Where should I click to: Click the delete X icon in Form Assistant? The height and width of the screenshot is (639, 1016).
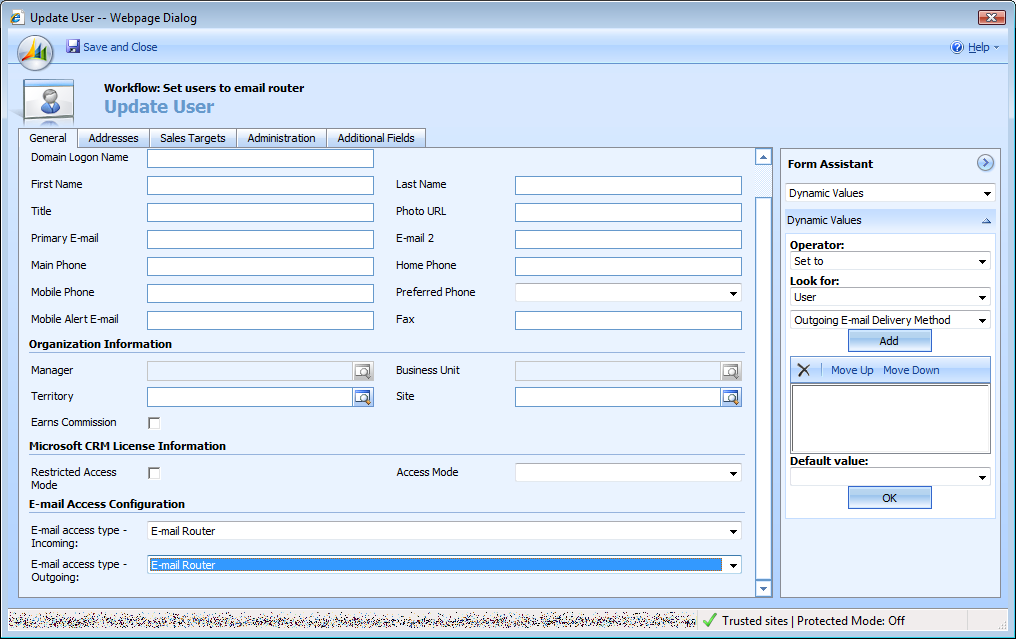click(x=804, y=370)
